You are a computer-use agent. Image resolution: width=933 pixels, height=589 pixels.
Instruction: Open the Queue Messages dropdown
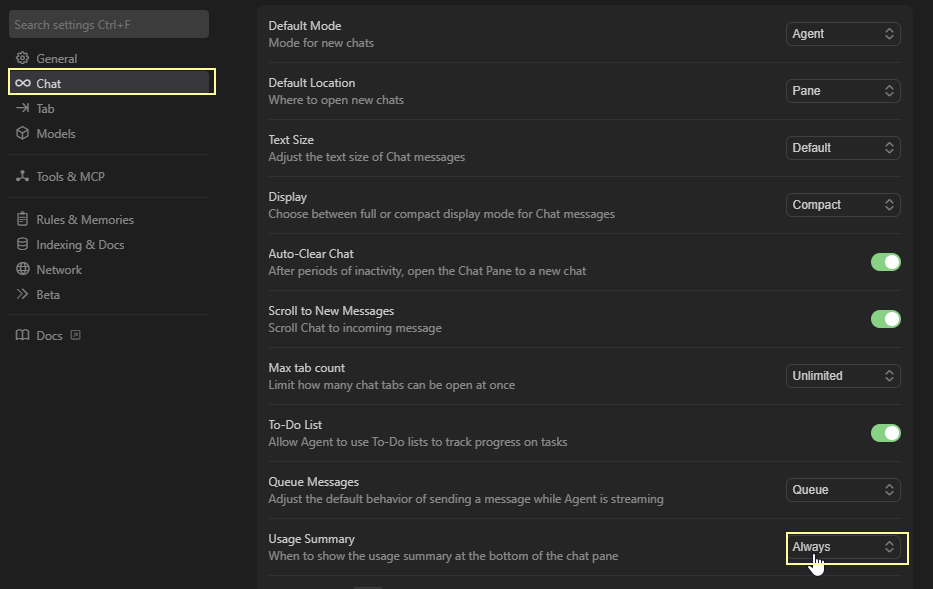tap(843, 490)
